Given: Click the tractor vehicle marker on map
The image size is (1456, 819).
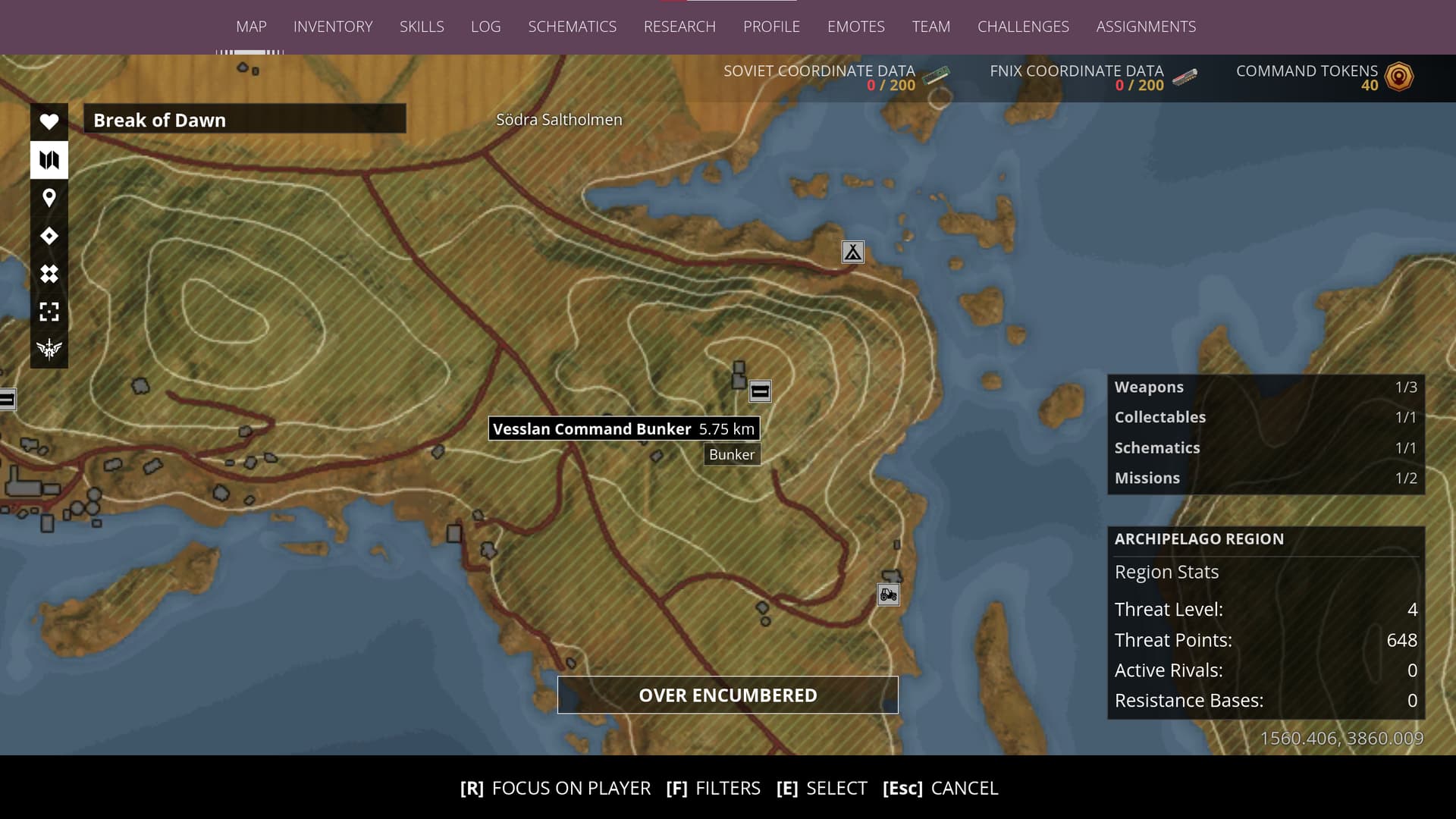Looking at the screenshot, I should point(889,595).
